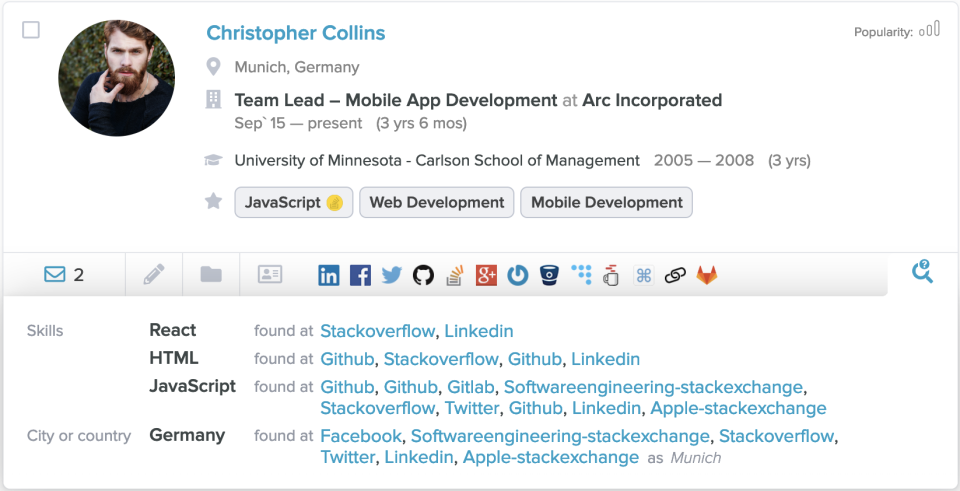Open Christopher Collins profile name link

295,33
